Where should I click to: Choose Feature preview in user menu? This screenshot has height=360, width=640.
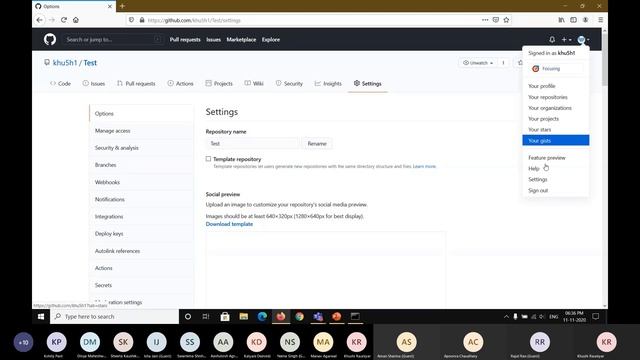556,158
